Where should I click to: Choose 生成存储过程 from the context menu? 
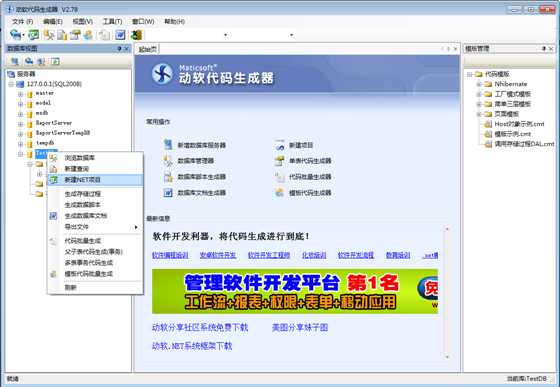pos(95,194)
